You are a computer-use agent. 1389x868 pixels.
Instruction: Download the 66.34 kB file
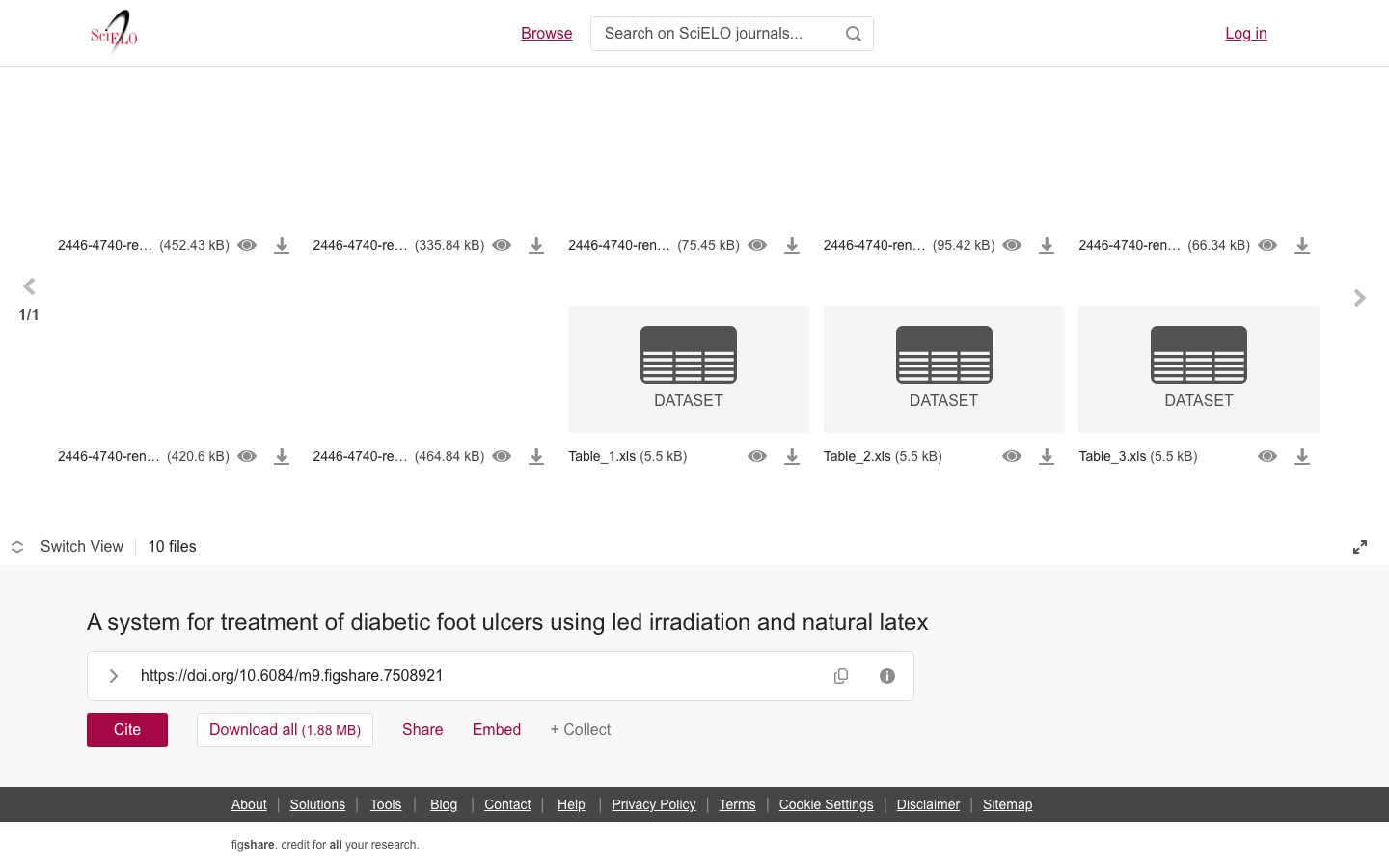point(1302,245)
